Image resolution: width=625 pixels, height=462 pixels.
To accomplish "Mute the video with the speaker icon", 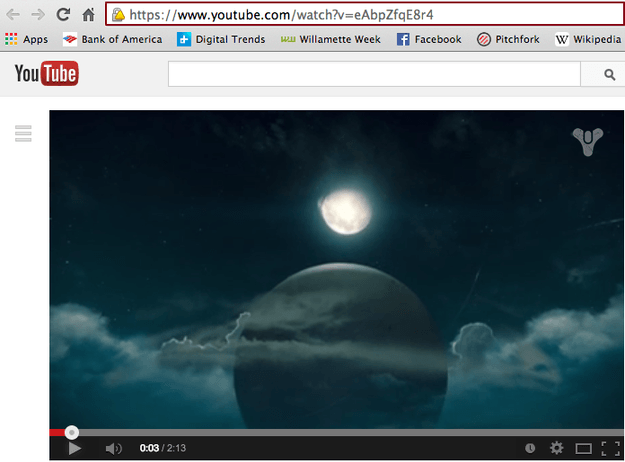I will point(114,448).
